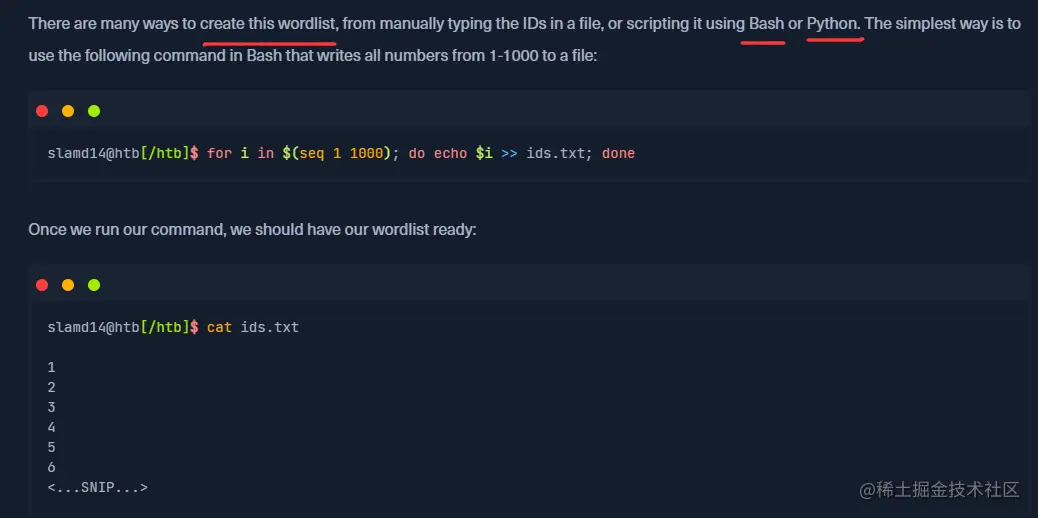Image resolution: width=1038 pixels, height=518 pixels.
Task: Click the underlined "create this wordlist" text
Action: point(268,23)
